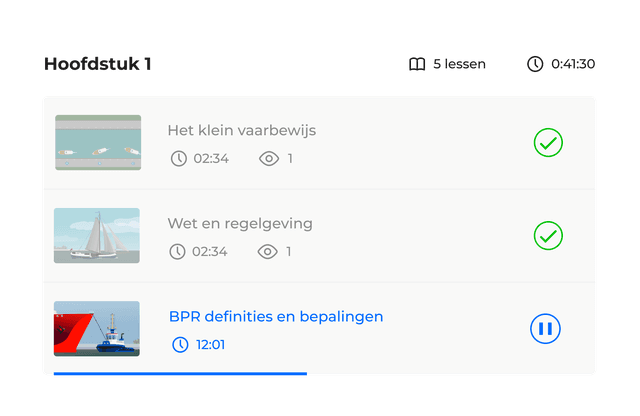Select the Wet en regelgeving lesson title
The height and width of the screenshot is (416, 640).
(240, 223)
